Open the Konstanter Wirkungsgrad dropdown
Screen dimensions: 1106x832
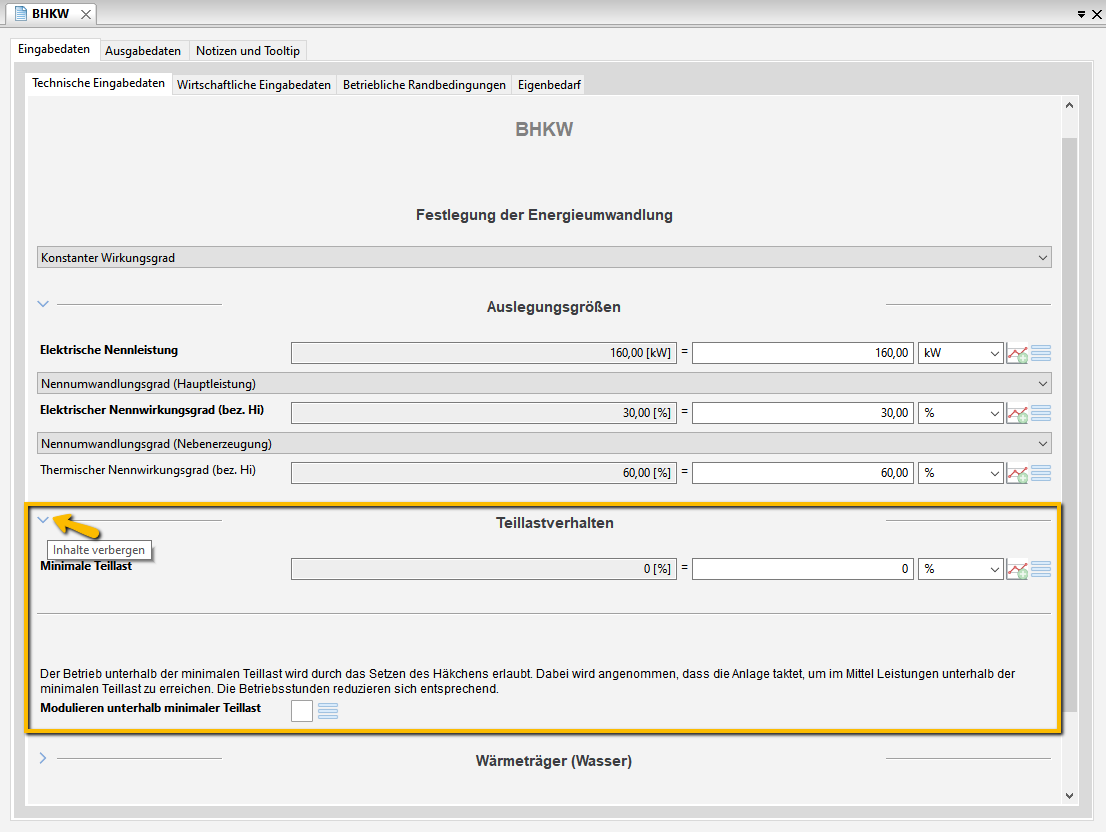(544, 258)
